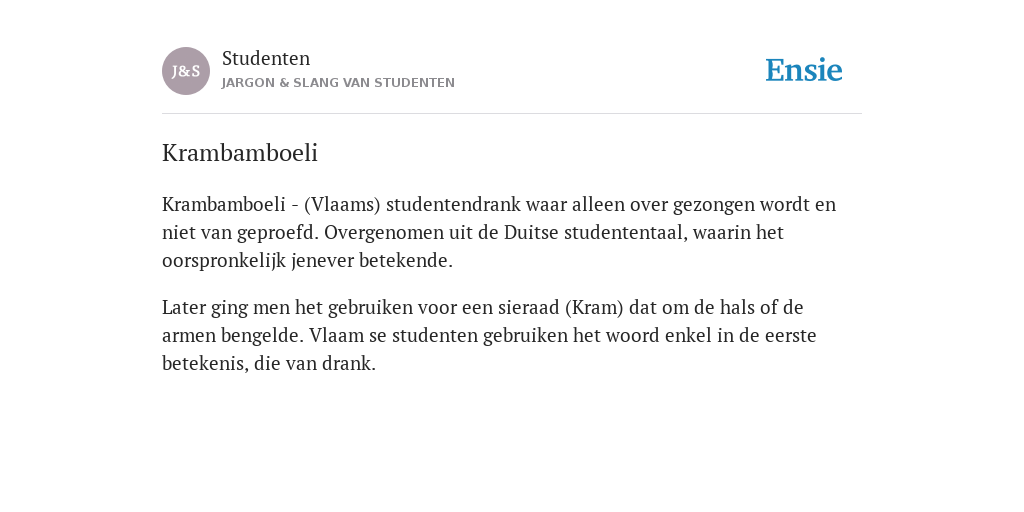Screen dimensions: 1024x512
Task: Click 'armen bengelde' in the second paragraph
Action: click(233, 335)
